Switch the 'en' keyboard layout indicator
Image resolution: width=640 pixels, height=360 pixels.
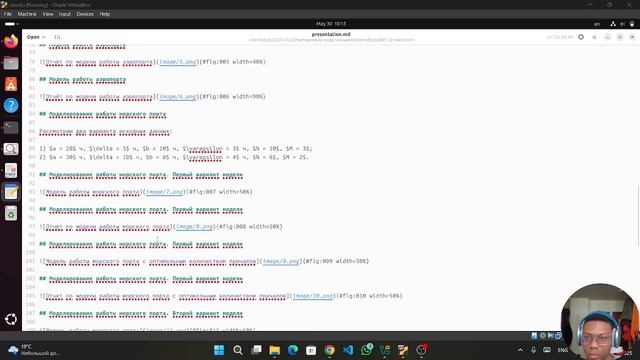597,24
